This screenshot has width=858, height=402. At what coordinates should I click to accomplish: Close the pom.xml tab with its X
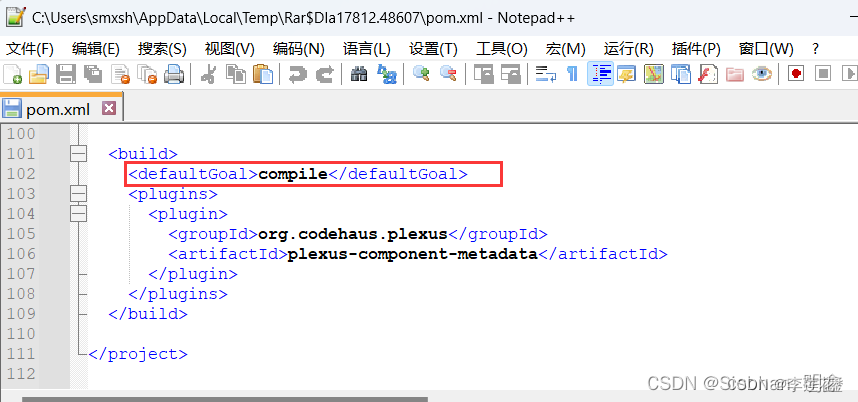point(109,108)
